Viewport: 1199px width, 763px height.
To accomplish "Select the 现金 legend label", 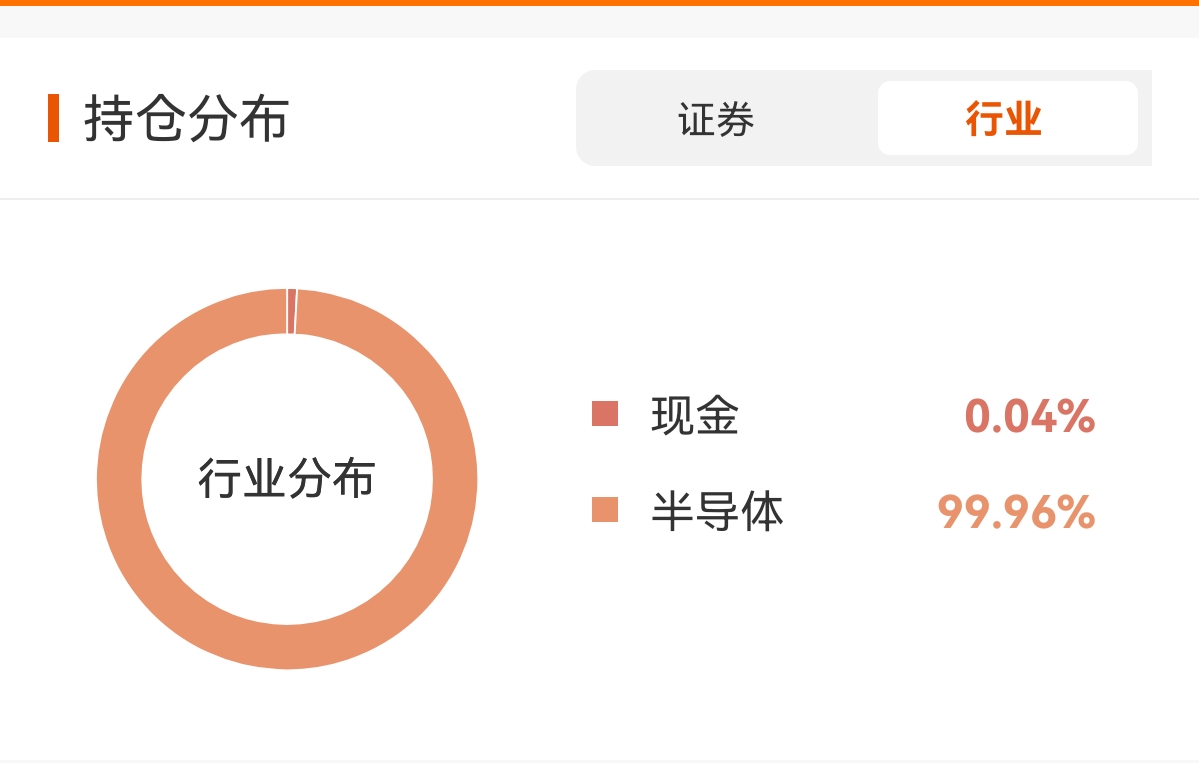I will point(694,415).
